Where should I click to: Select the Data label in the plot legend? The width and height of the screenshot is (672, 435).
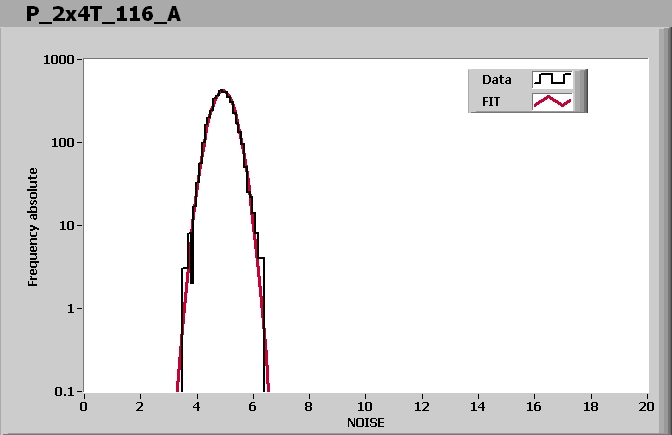click(x=497, y=79)
